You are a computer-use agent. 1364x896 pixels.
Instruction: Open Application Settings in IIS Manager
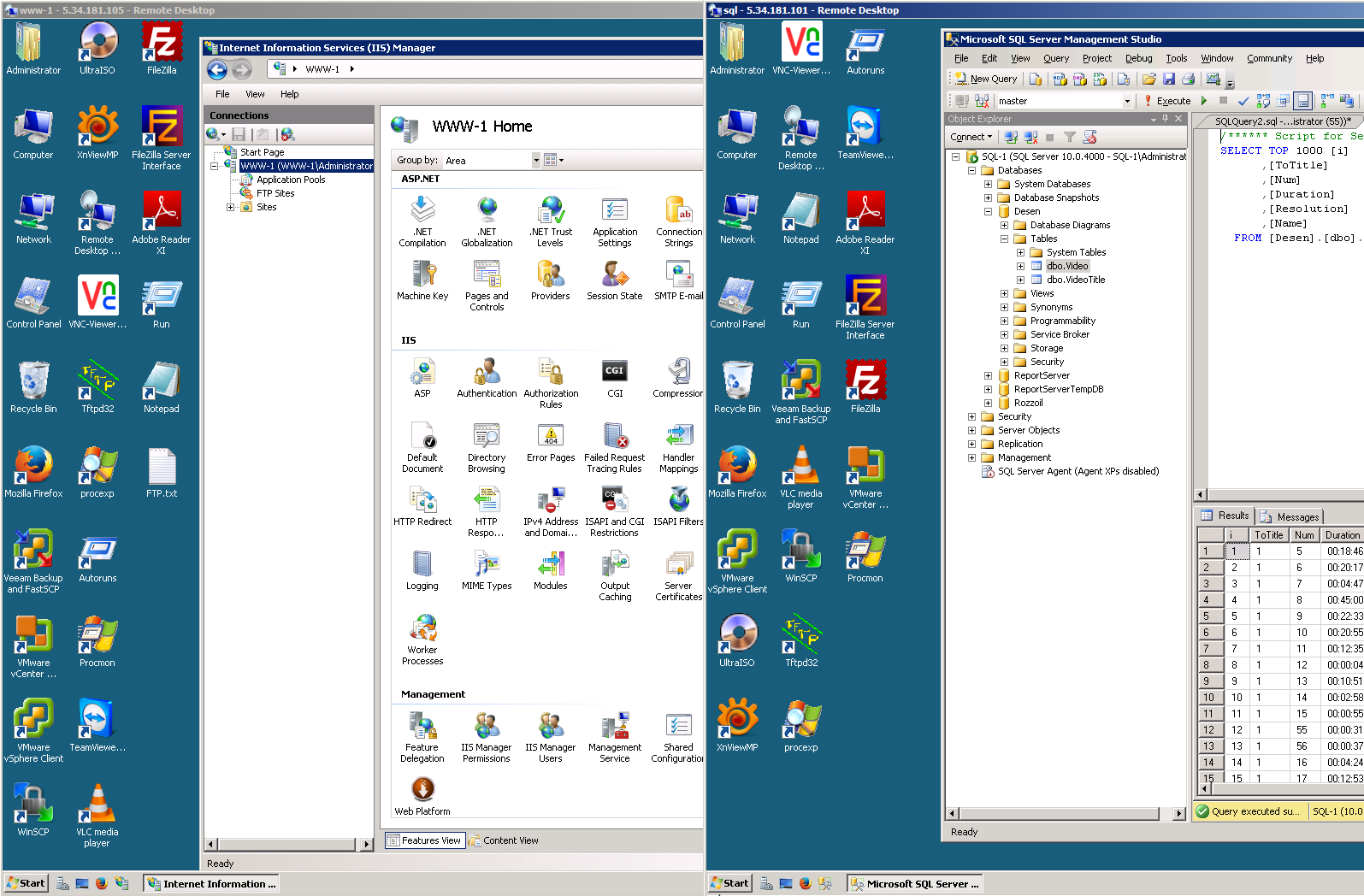[615, 221]
